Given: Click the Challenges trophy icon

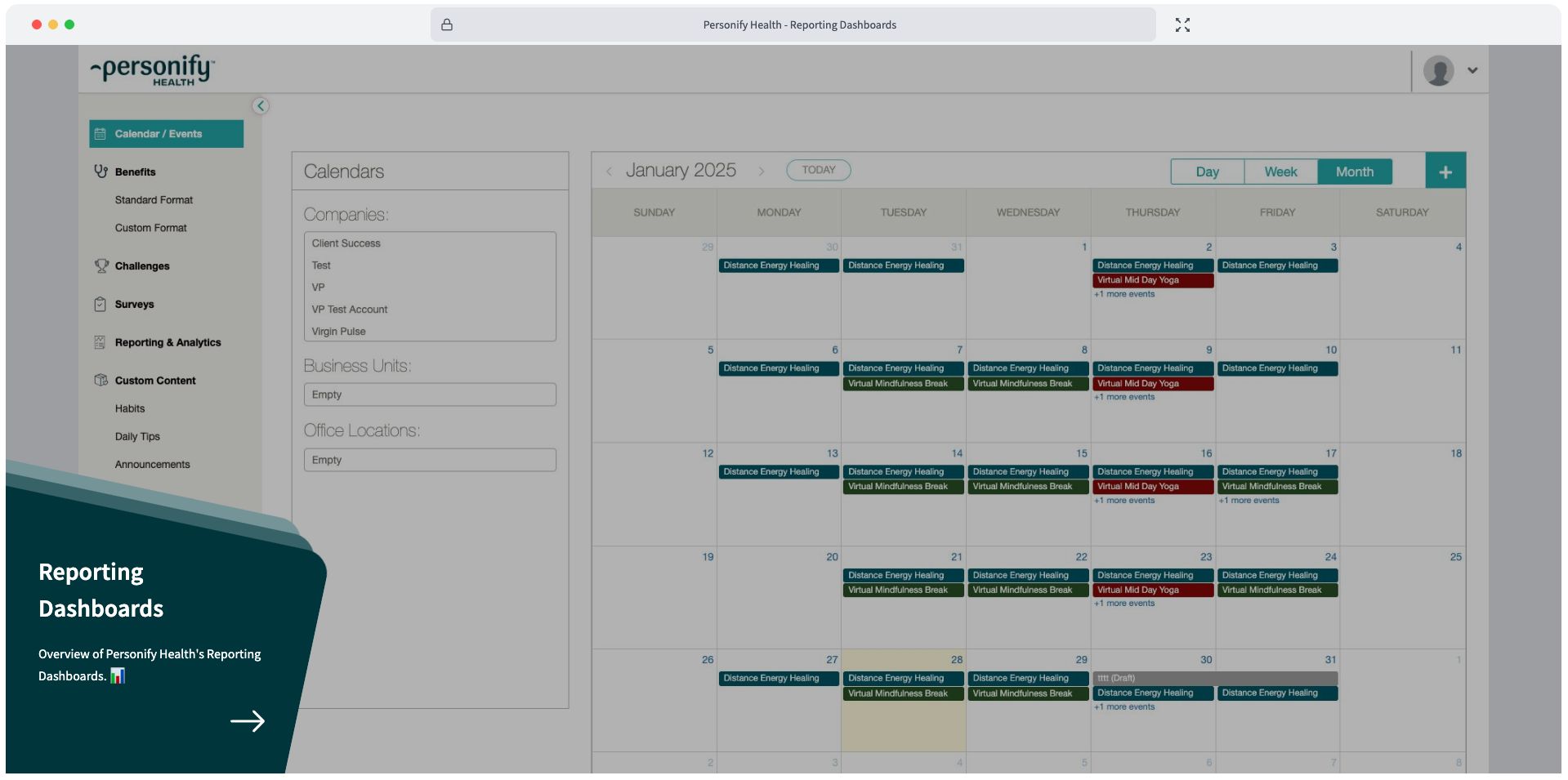Looking at the screenshot, I should 101,266.
